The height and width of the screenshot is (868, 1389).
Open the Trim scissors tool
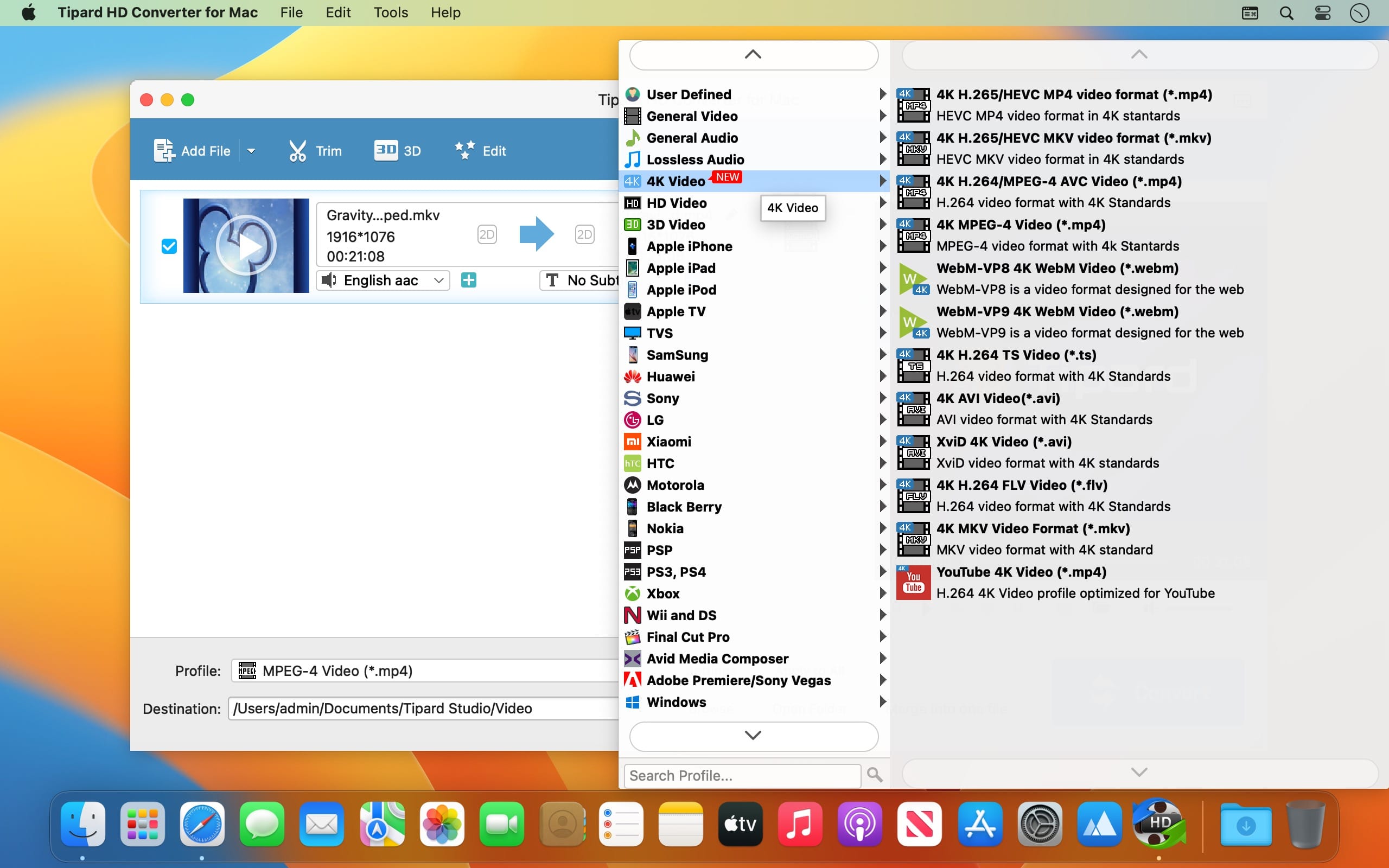(x=315, y=150)
